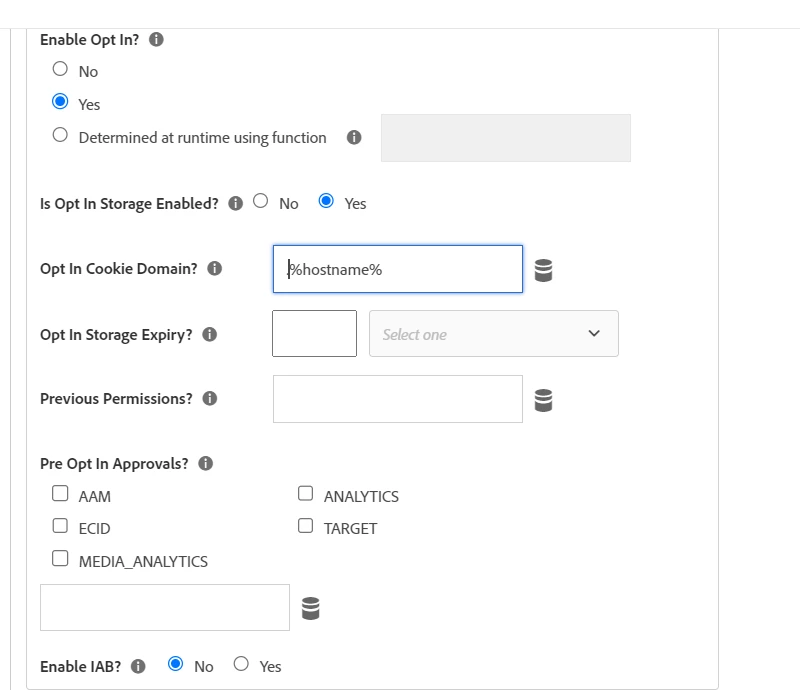
Task: Click the Opt In Storage Expiry number field
Action: point(314,334)
